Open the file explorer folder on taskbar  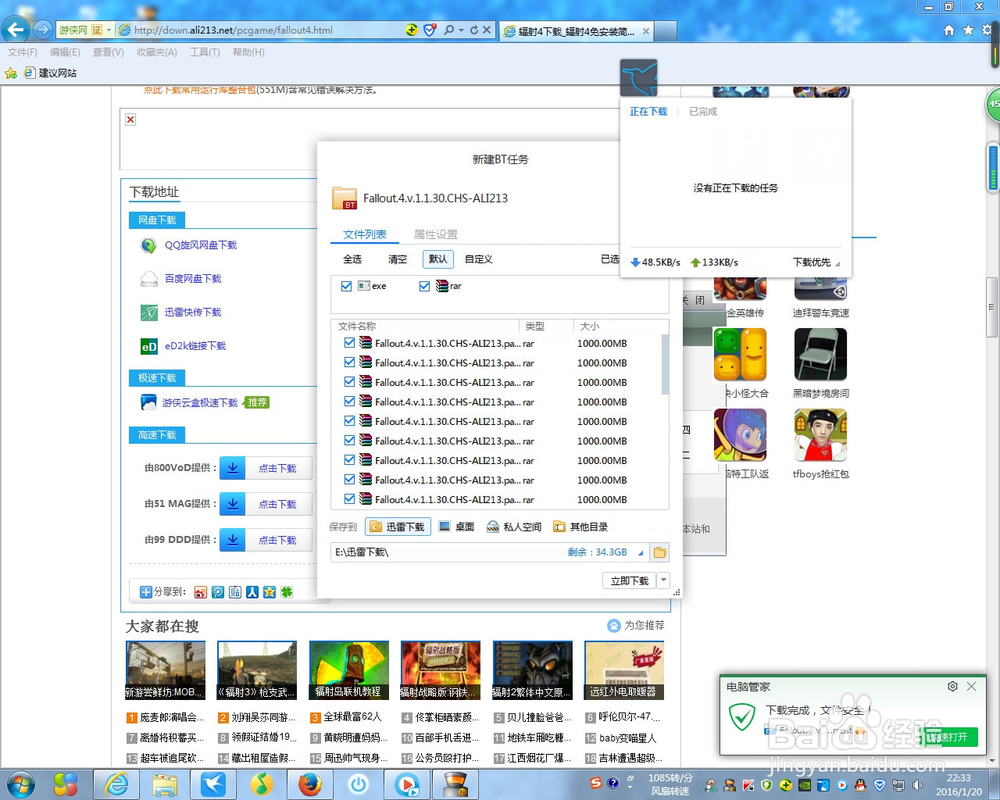click(x=165, y=784)
